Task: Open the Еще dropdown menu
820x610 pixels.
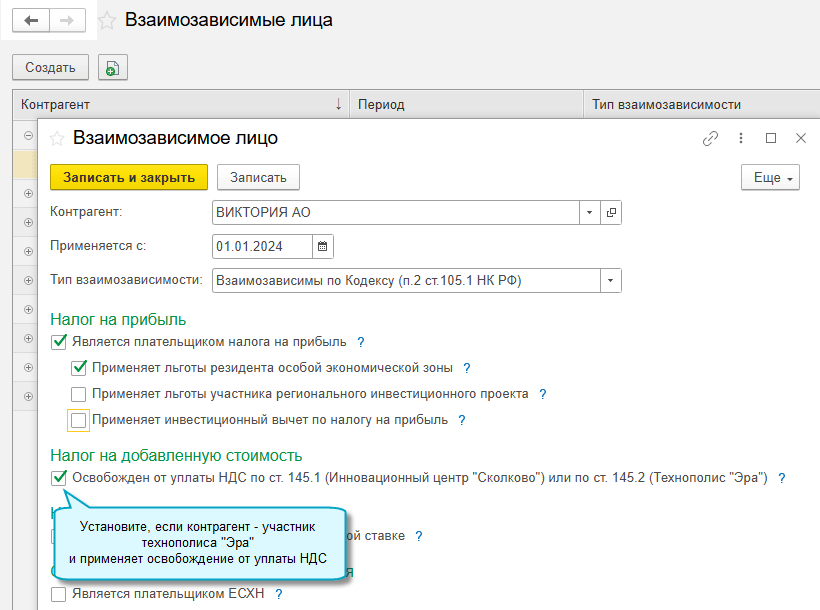Action: click(x=770, y=177)
